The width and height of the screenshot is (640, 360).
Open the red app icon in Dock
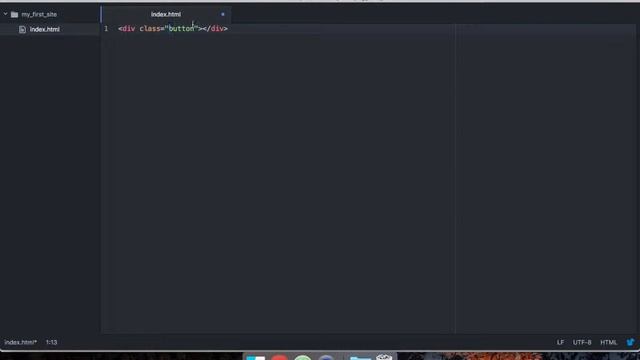[280, 358]
